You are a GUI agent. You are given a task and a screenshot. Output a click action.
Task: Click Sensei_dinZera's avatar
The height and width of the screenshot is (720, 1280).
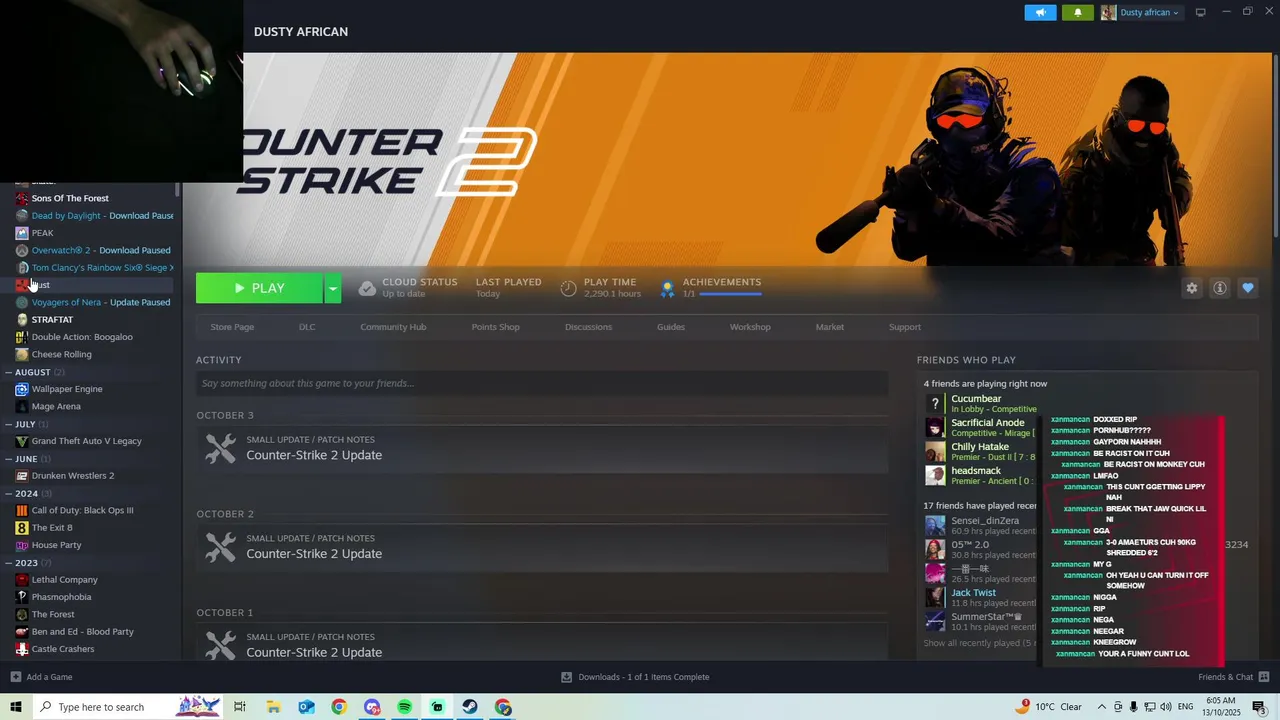point(935,525)
